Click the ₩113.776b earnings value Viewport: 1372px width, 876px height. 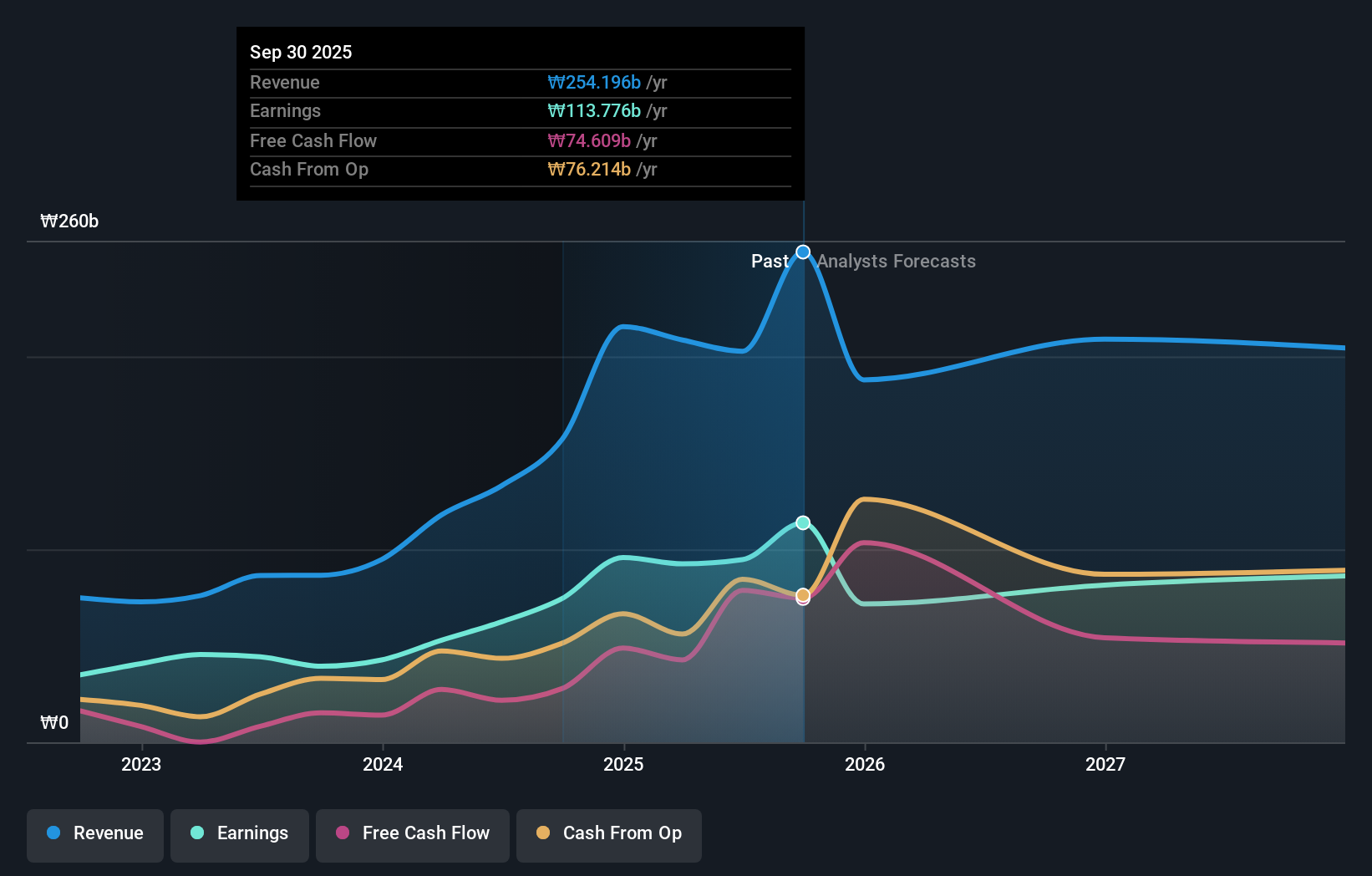(594, 111)
